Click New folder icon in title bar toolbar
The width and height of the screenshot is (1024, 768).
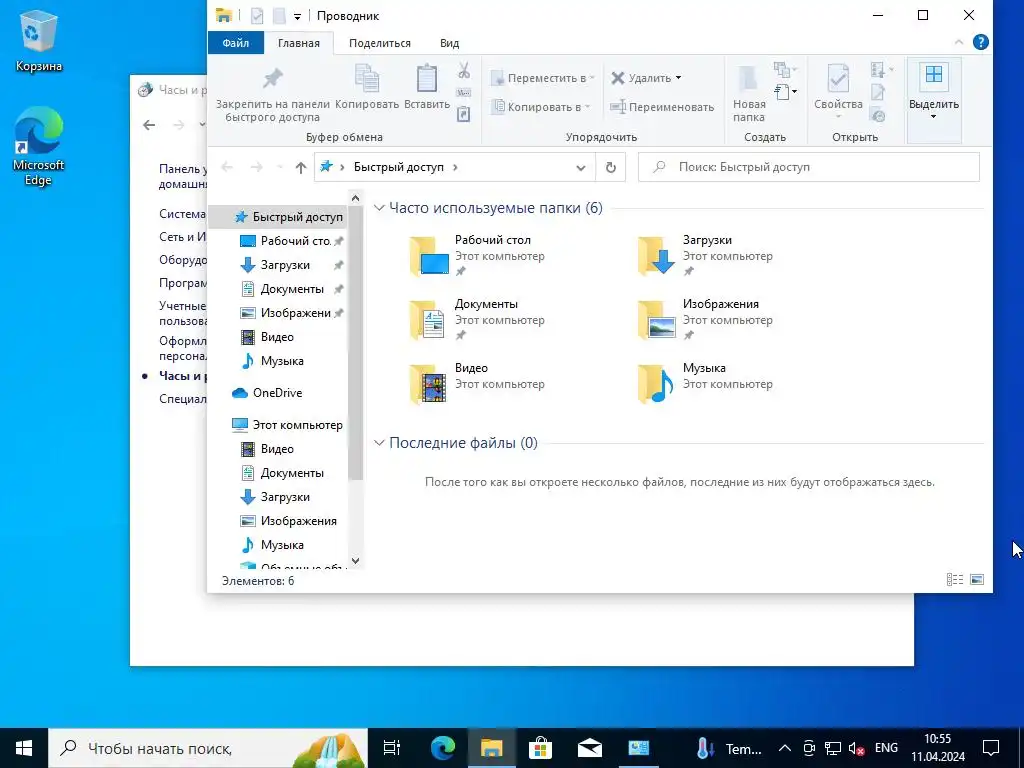pyautogui.click(x=279, y=16)
